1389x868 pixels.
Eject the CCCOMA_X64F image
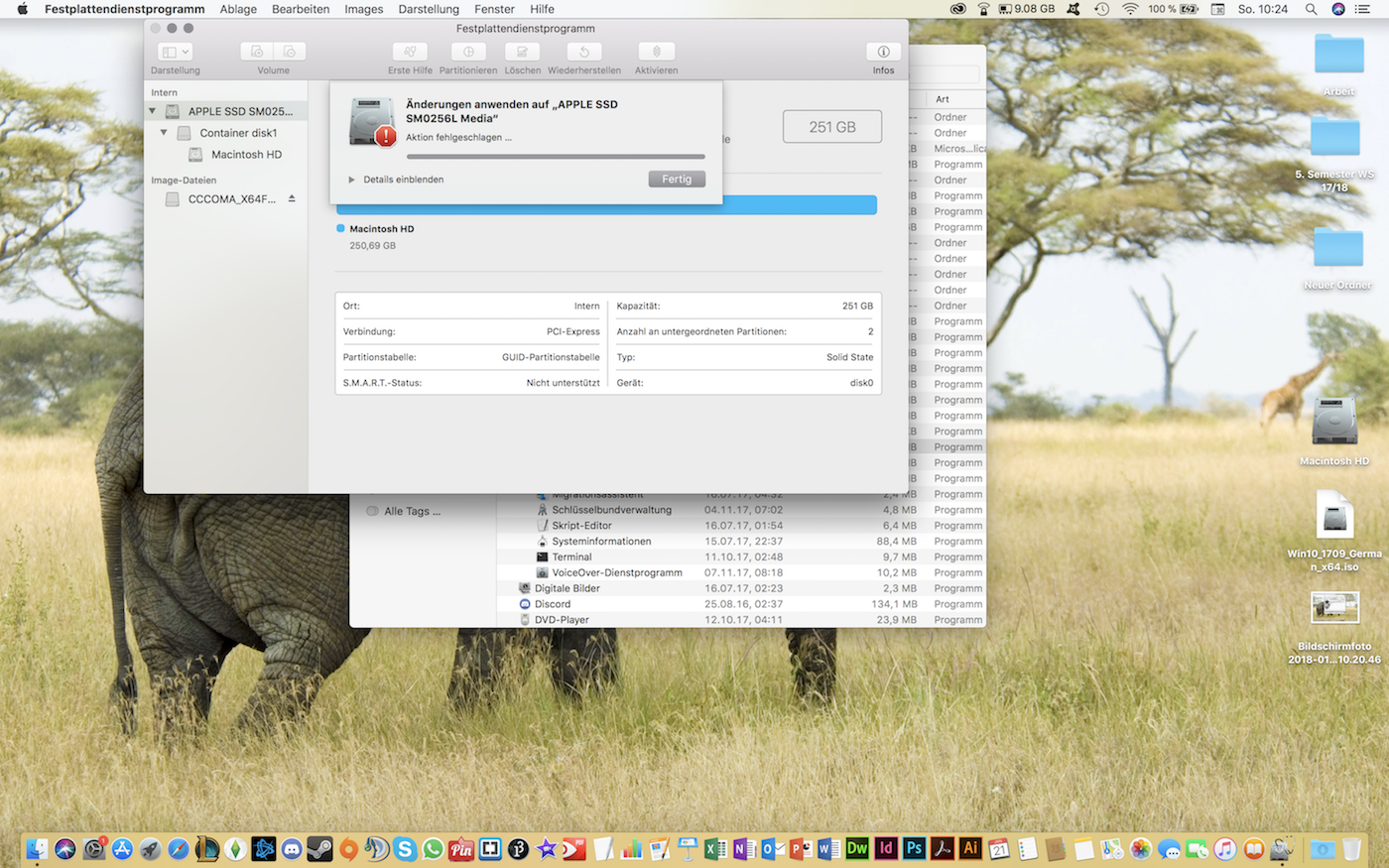(292, 198)
